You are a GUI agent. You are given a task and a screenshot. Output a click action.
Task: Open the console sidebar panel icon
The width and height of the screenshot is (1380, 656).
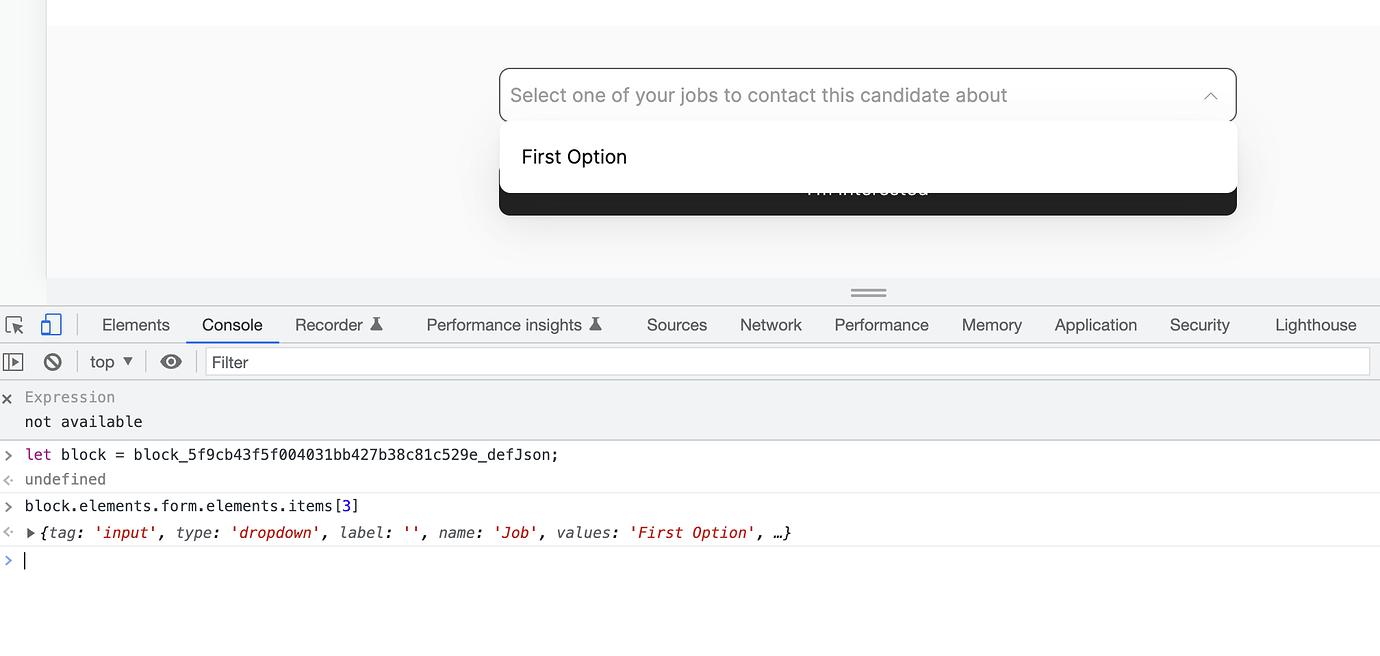coord(13,361)
